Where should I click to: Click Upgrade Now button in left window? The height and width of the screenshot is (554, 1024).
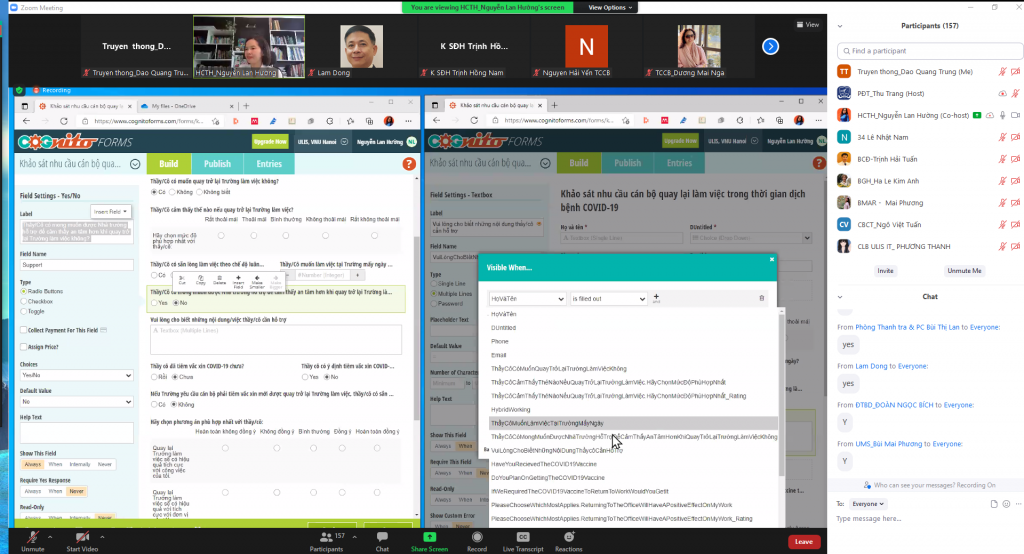coord(270,141)
